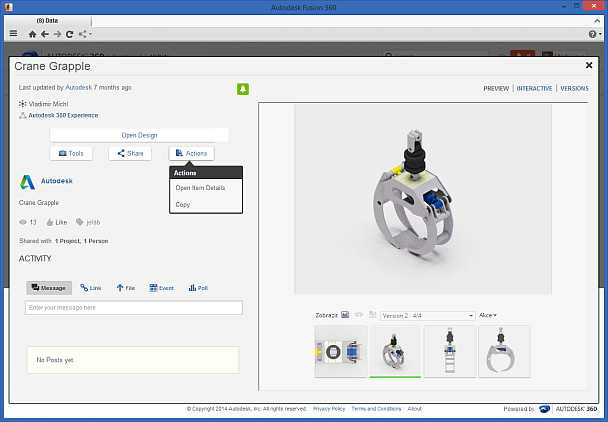This screenshot has width=608, height=422.
Task: Click the Fusion 360 app icon in title bar
Action: [9, 7]
